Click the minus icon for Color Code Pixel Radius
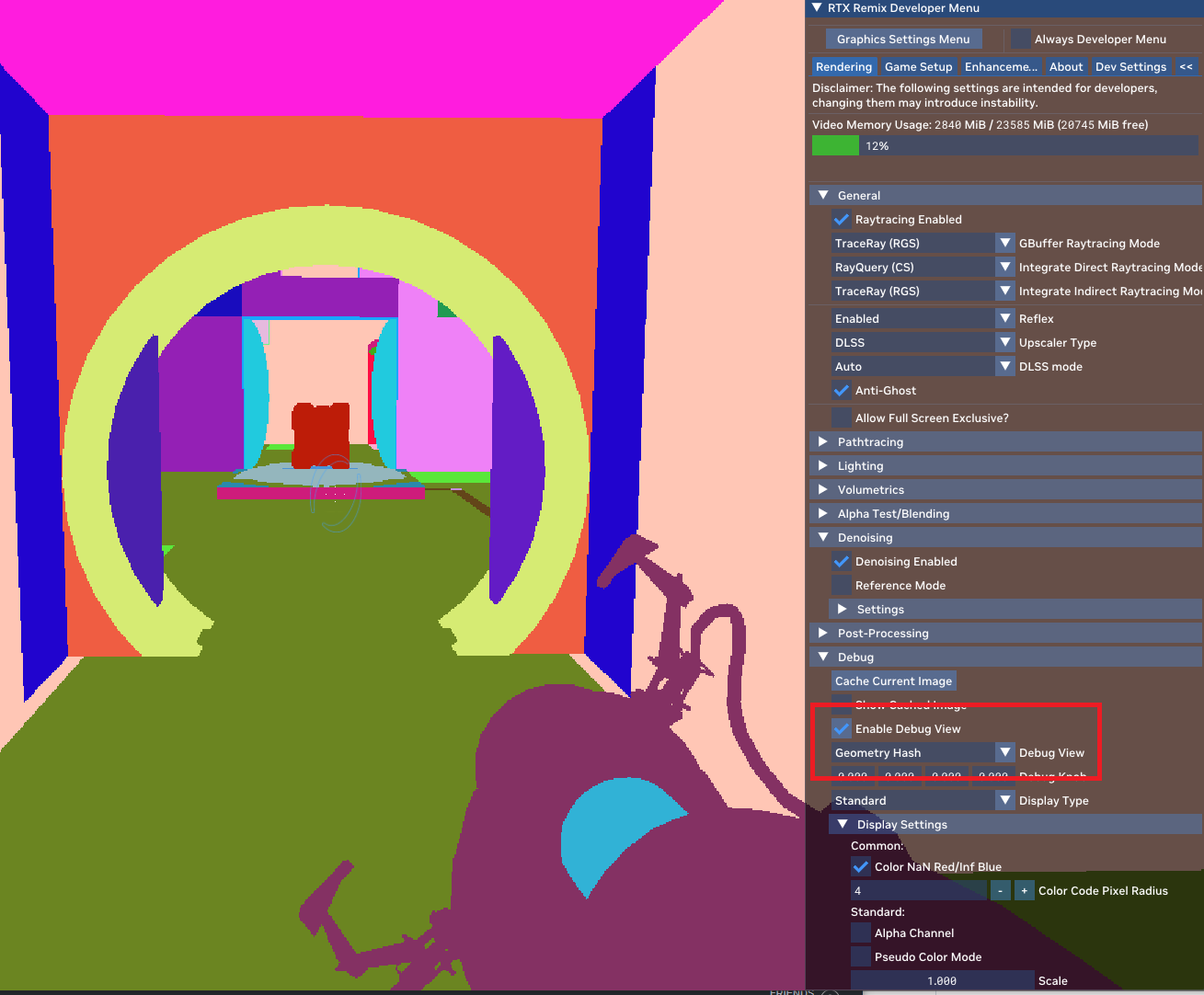Screen dimensions: 1204x995 [x=1000, y=890]
